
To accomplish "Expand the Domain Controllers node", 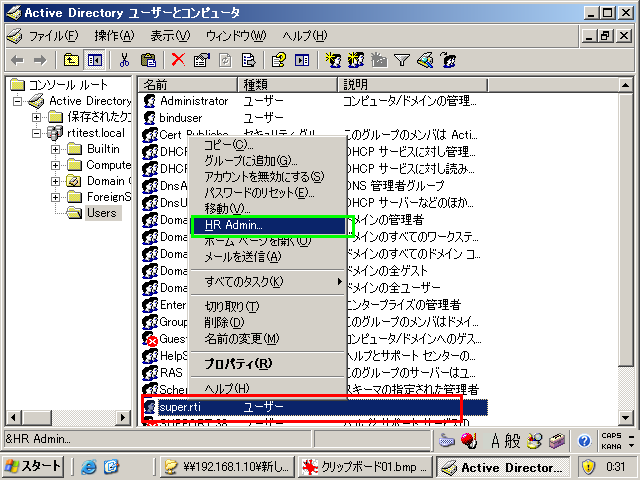I will 56,181.
